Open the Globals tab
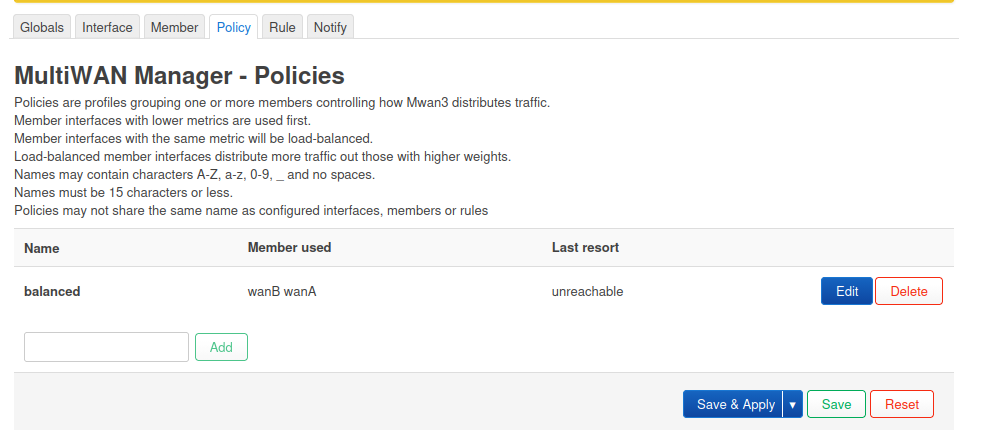The height and width of the screenshot is (430, 998). coord(43,28)
